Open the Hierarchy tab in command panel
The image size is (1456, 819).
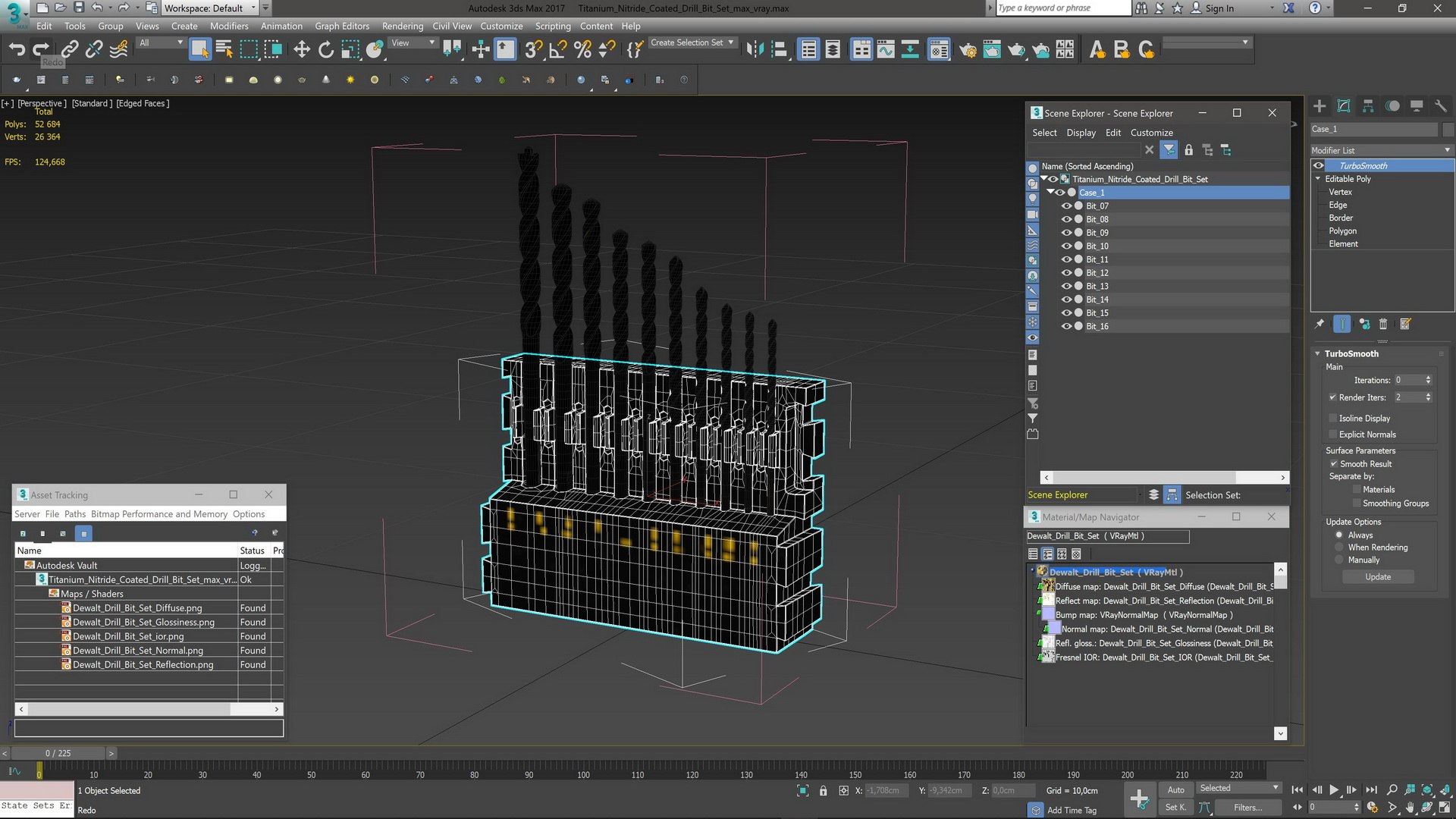[x=1368, y=106]
